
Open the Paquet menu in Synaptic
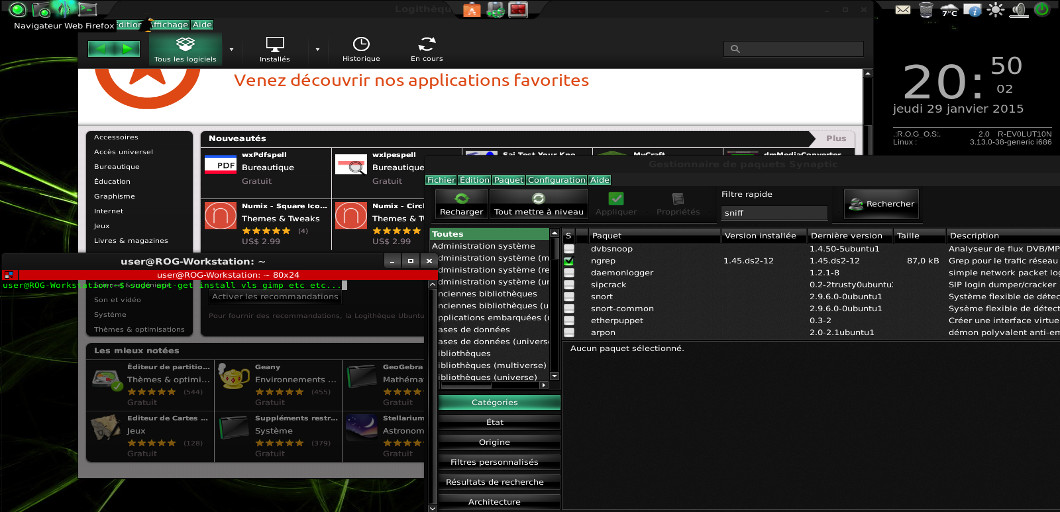tap(508, 180)
